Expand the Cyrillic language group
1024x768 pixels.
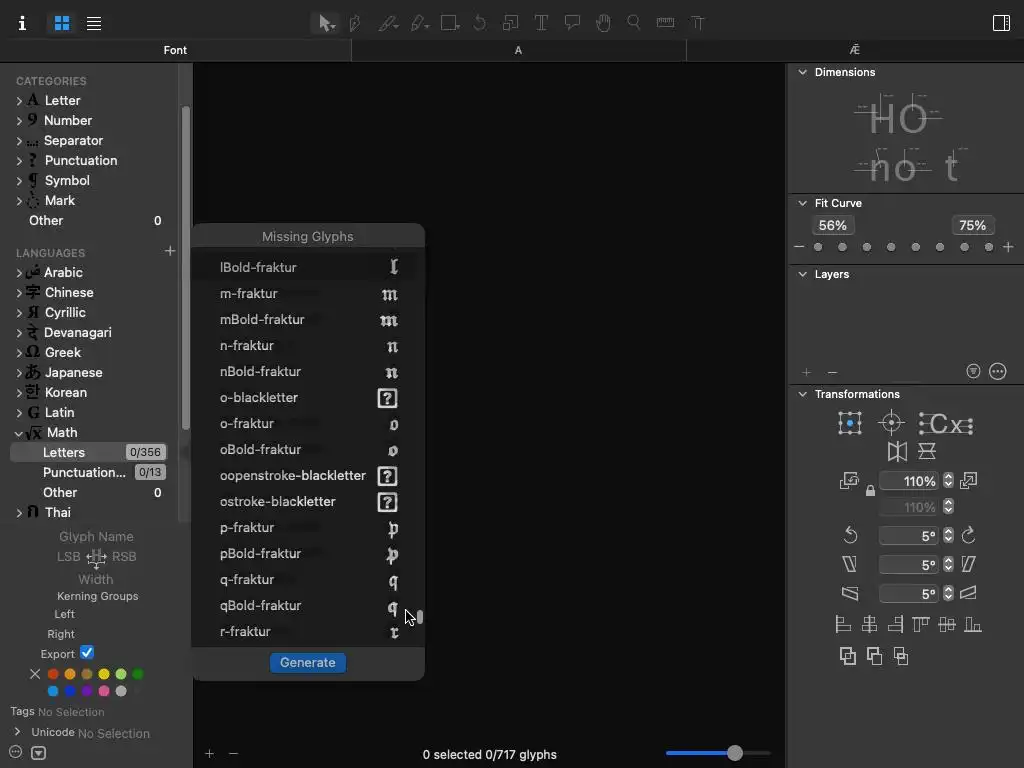click(x=19, y=313)
